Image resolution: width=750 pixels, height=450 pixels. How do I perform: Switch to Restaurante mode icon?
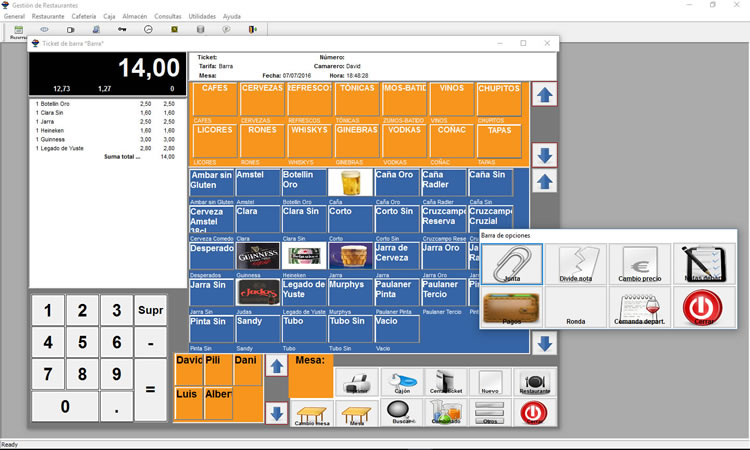click(x=535, y=382)
